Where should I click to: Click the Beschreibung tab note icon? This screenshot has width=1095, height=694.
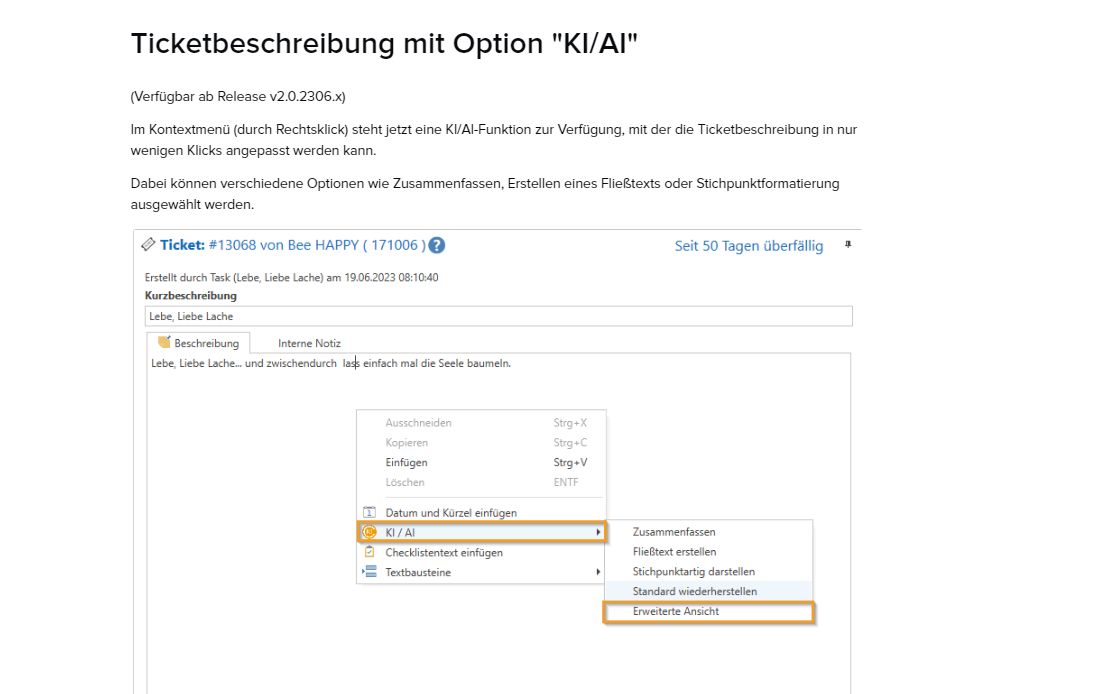(164, 343)
